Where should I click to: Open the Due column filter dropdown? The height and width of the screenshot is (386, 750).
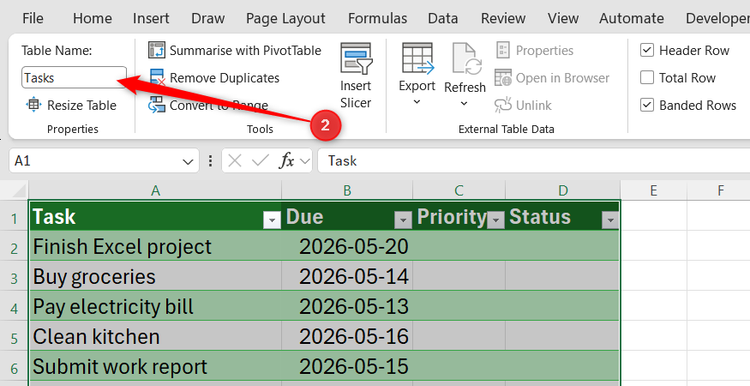pyautogui.click(x=403, y=220)
